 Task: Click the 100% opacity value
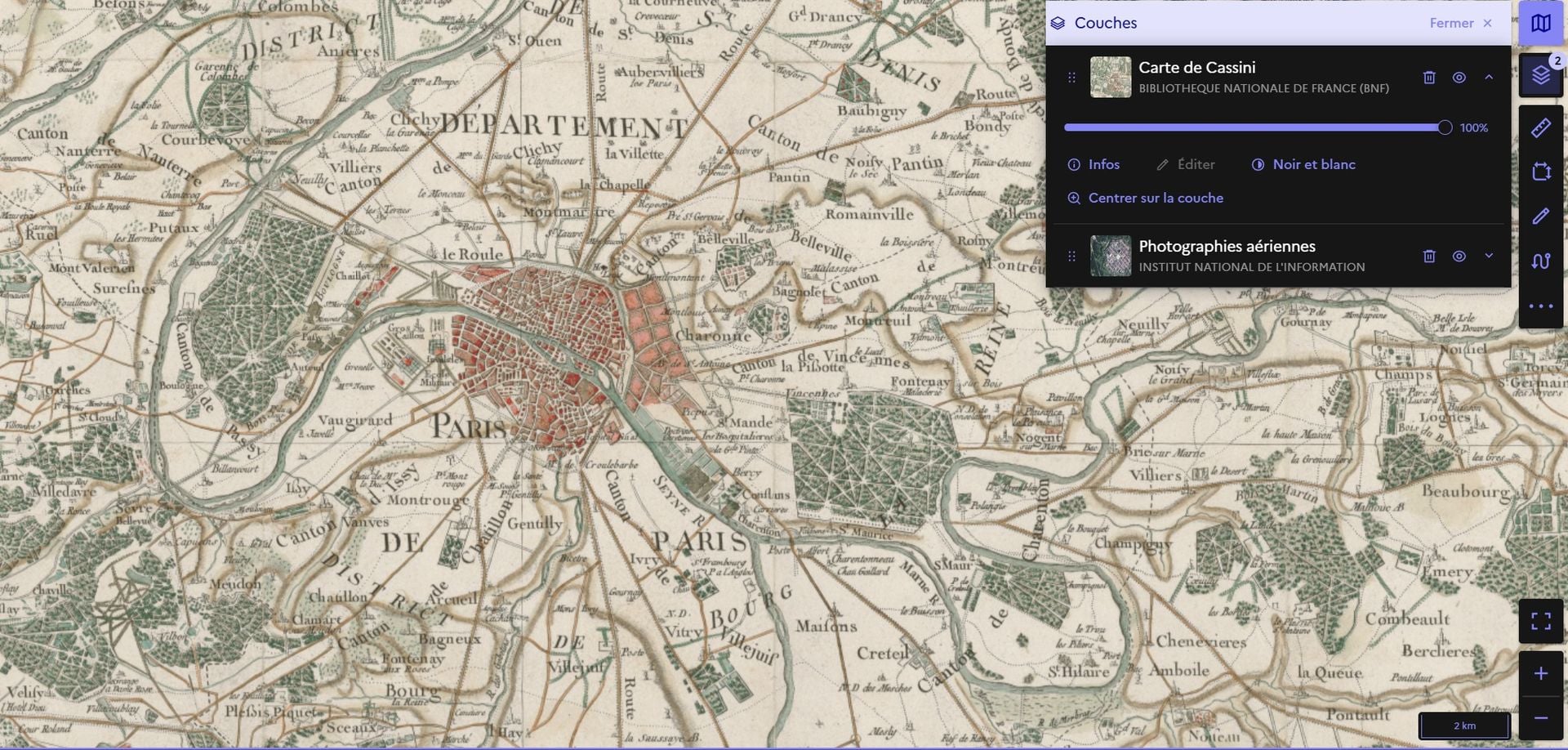tap(1474, 128)
